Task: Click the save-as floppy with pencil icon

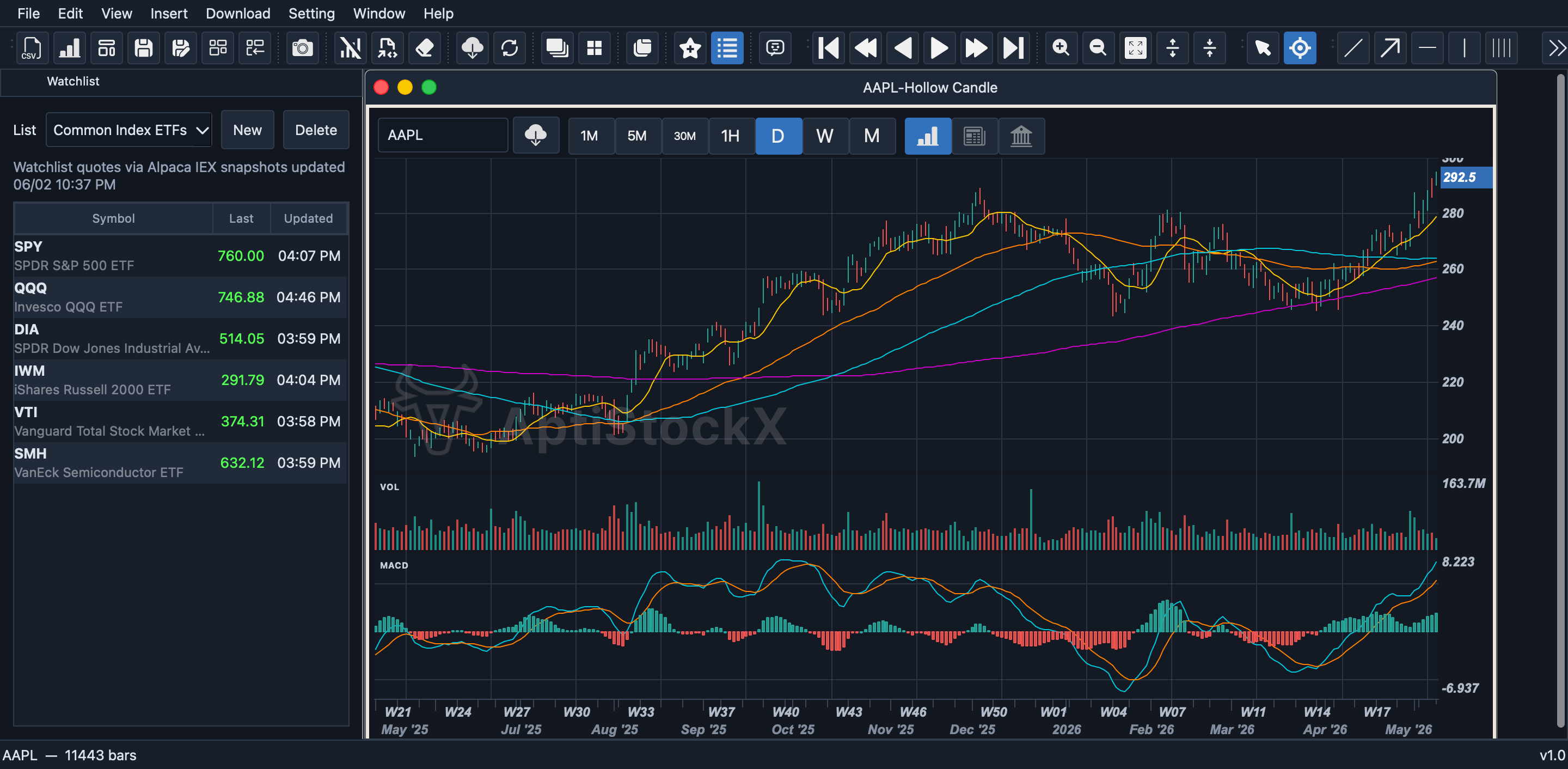Action: click(x=181, y=47)
